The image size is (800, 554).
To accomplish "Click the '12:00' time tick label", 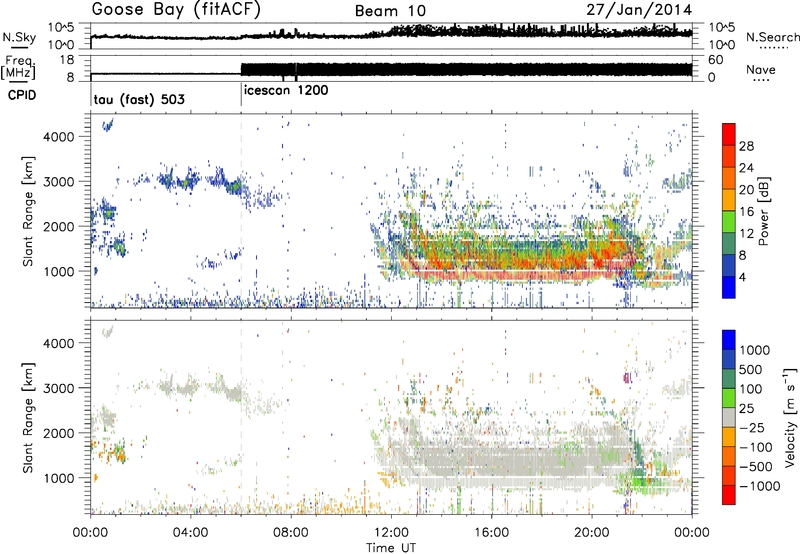I will click(391, 533).
